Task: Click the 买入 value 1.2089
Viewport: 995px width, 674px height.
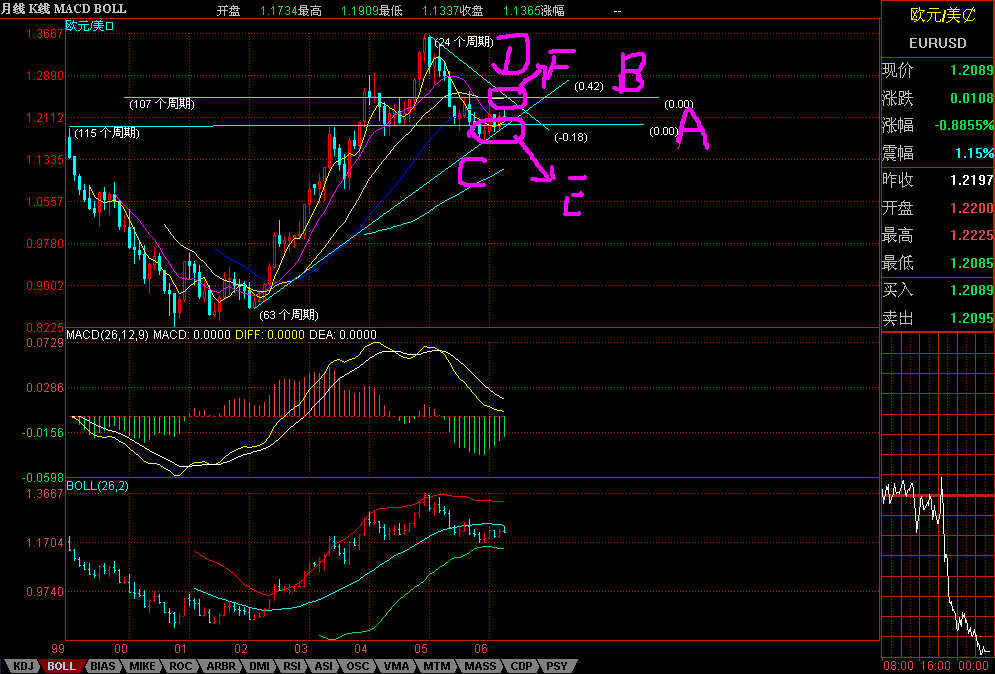Action: click(x=972, y=290)
